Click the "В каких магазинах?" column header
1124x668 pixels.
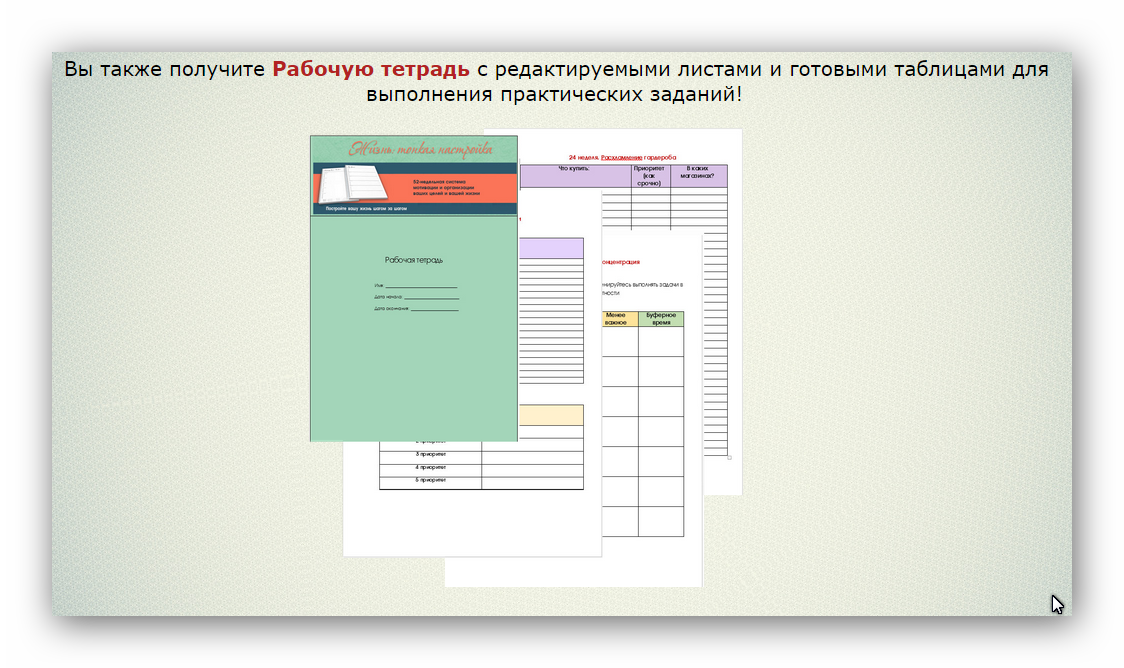(698, 172)
